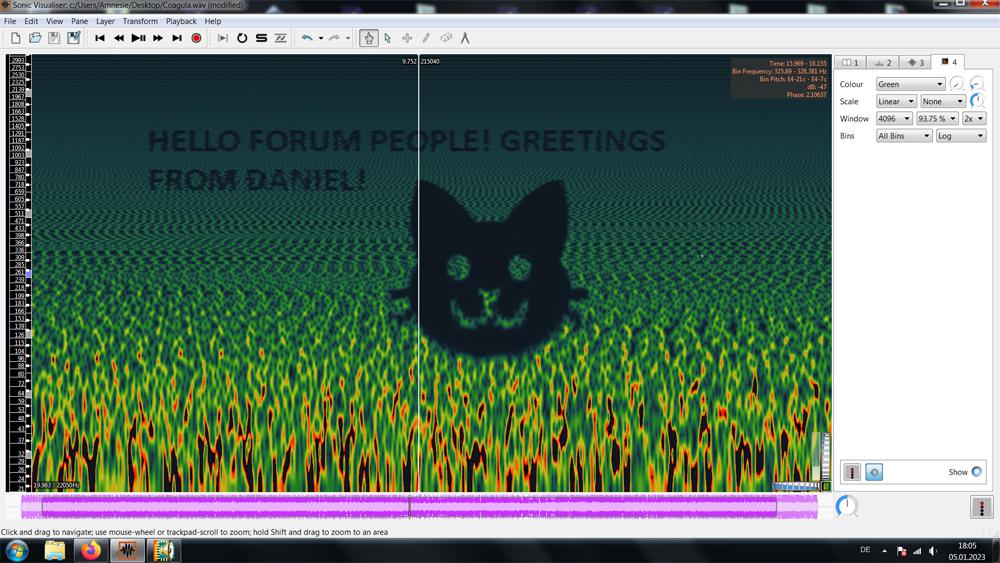1000x563 pixels.
Task: Open the All Bins dropdown
Action: point(904,136)
